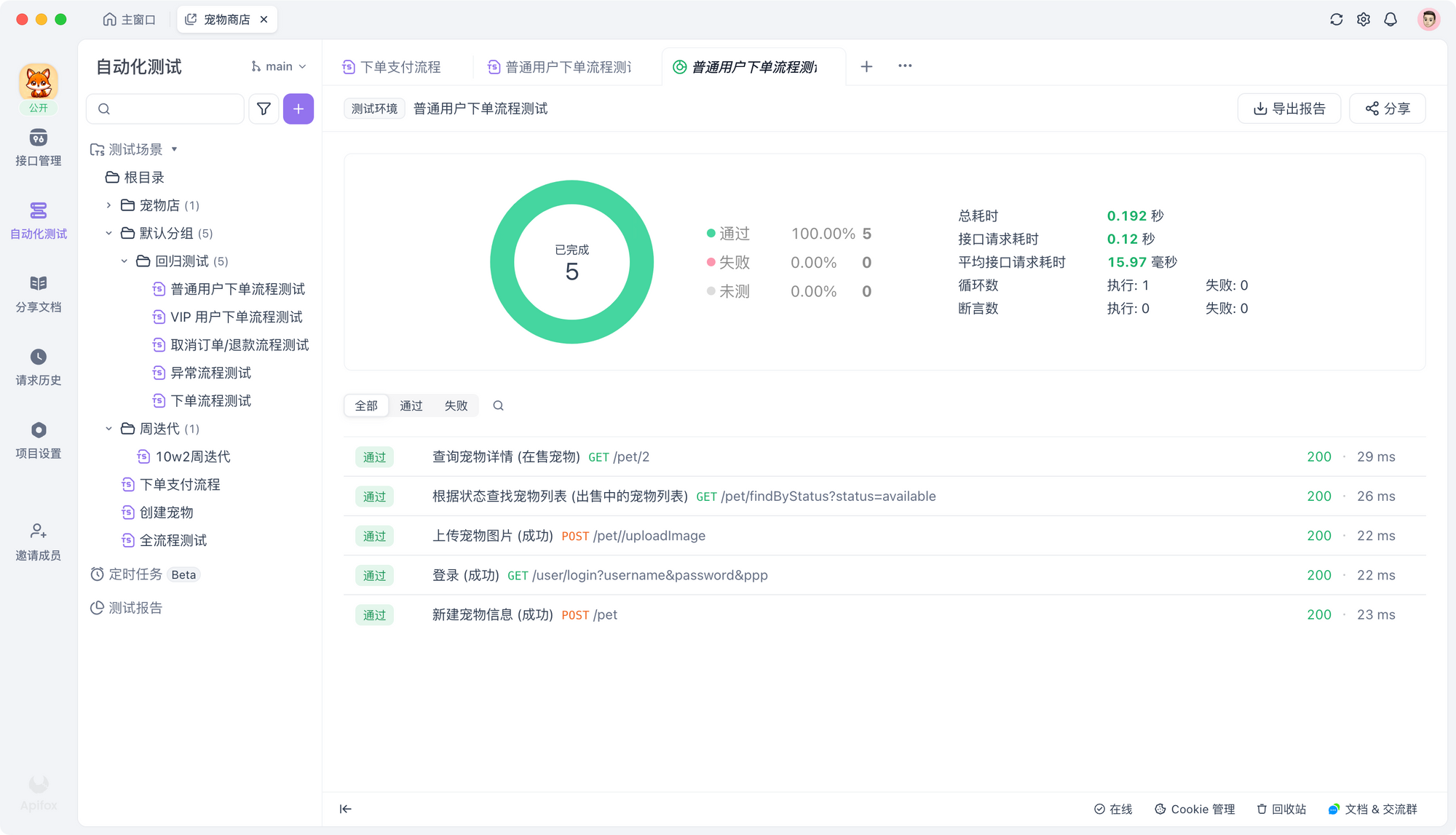Click the filter icon beside the search box
Viewport: 1456px width, 835px height.
point(264,108)
